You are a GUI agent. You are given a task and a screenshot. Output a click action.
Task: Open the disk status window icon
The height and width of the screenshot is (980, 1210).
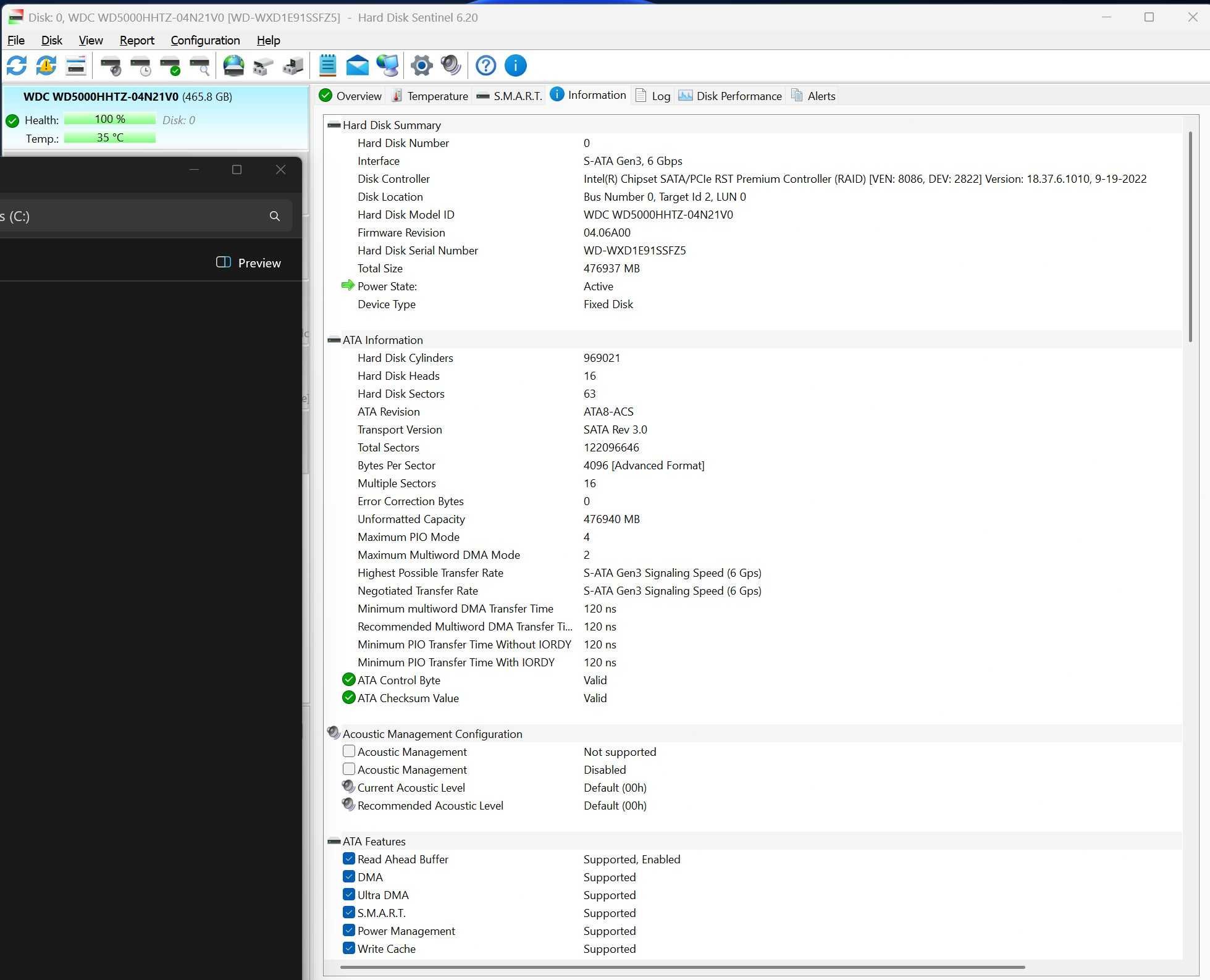(76, 65)
